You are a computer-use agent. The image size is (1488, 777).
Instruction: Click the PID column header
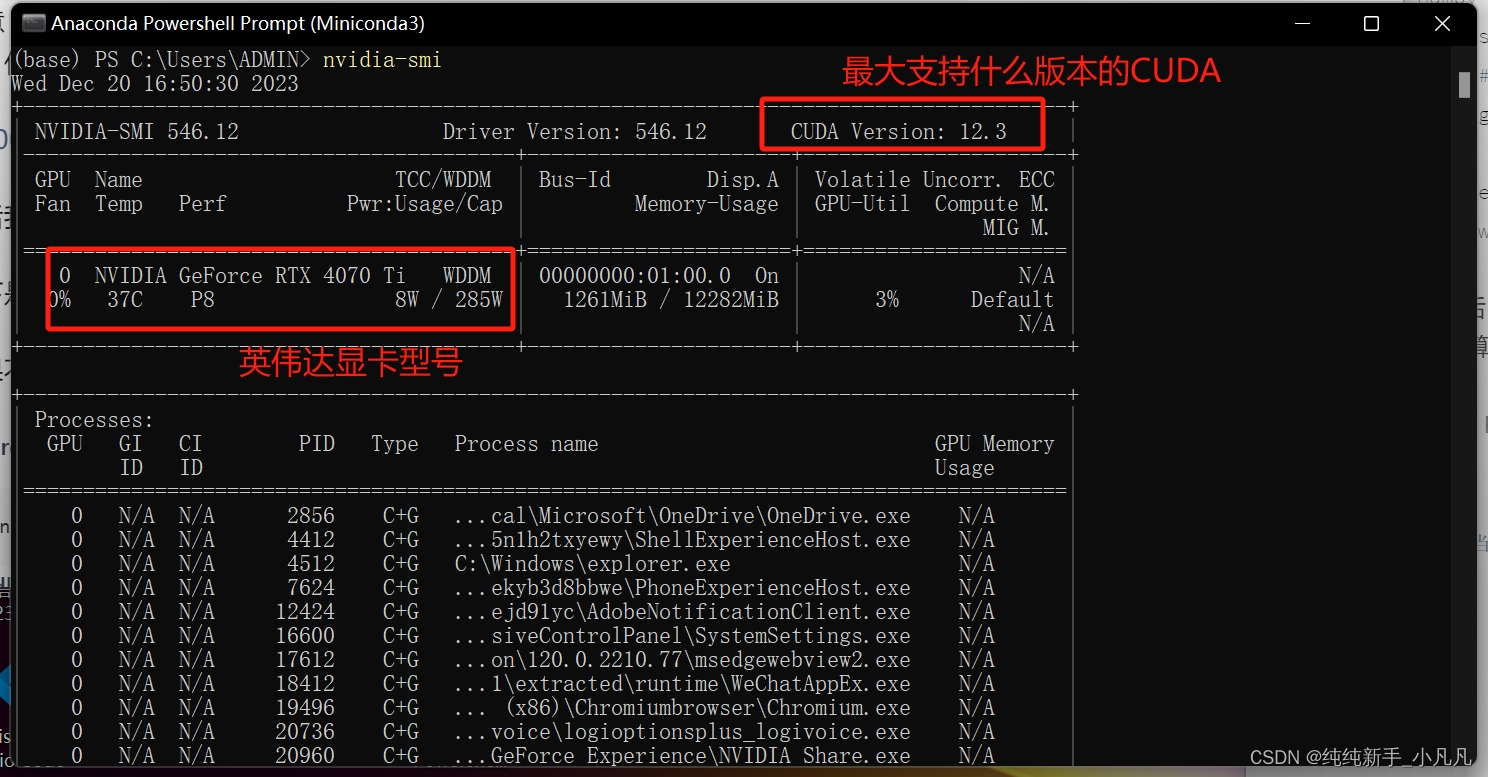(x=317, y=444)
